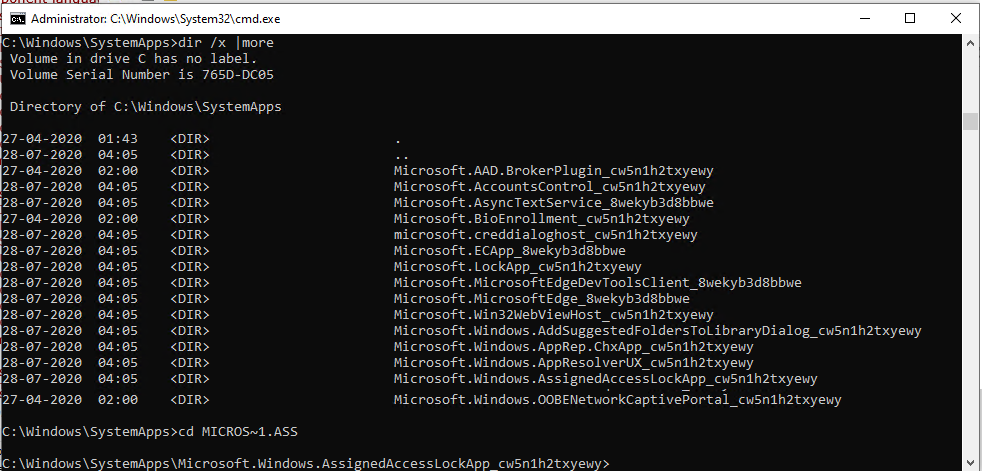The image size is (982, 471).
Task: Click Microsoft.Windows.AppResolverUX_cw5n1h2txyewy entry
Action: click(x=574, y=363)
